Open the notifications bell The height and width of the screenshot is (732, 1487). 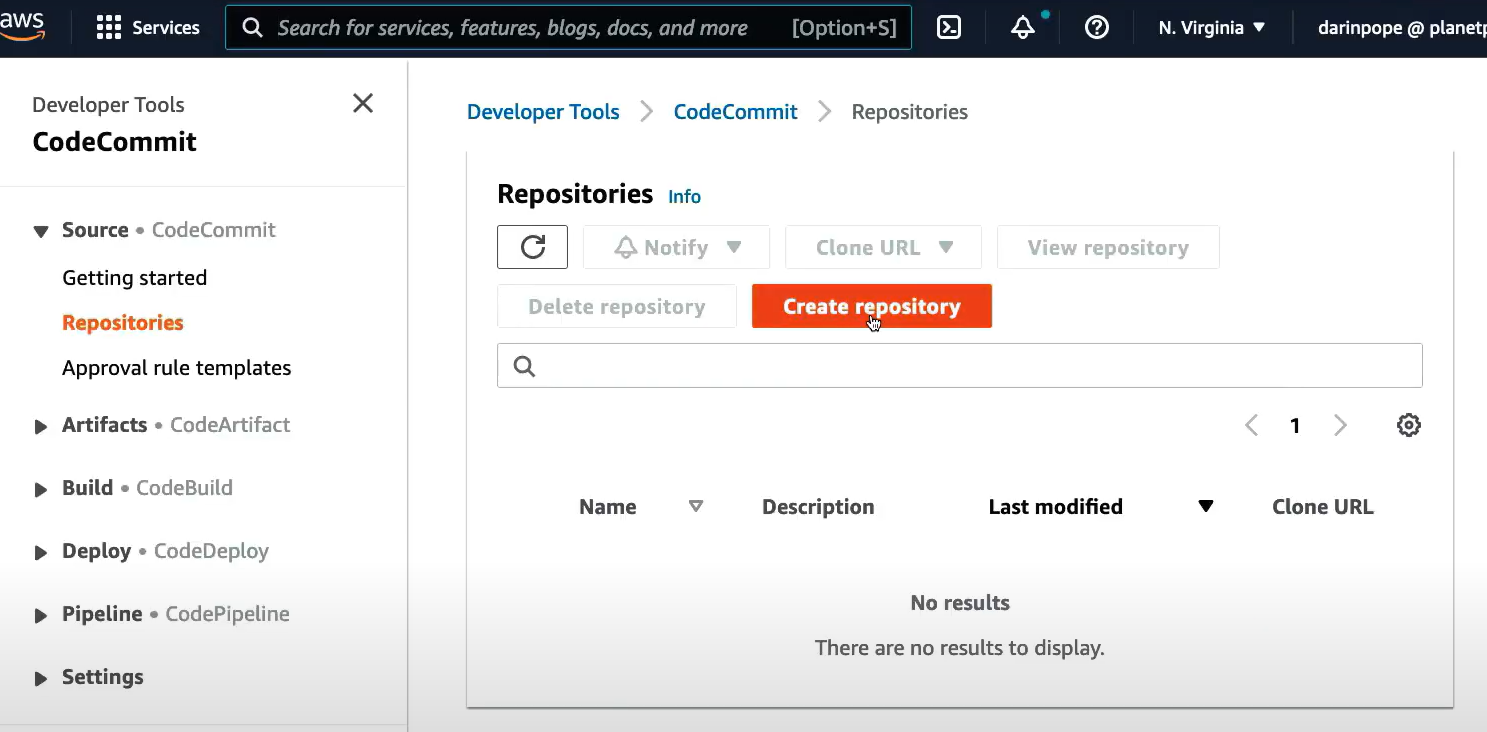click(1023, 28)
